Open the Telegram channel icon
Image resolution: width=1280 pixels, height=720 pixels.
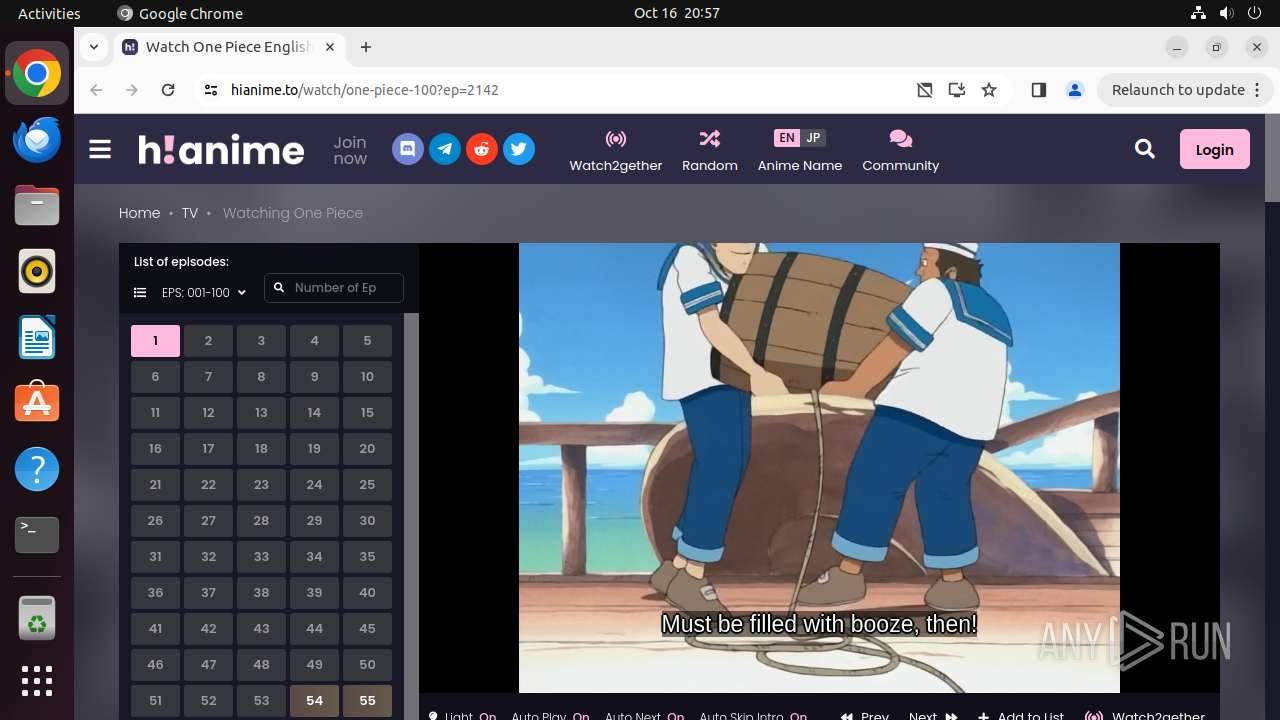445,149
